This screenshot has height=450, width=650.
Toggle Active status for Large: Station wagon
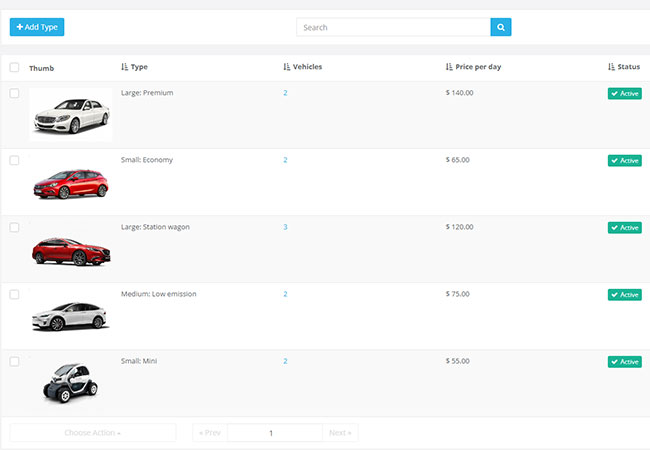coord(625,227)
